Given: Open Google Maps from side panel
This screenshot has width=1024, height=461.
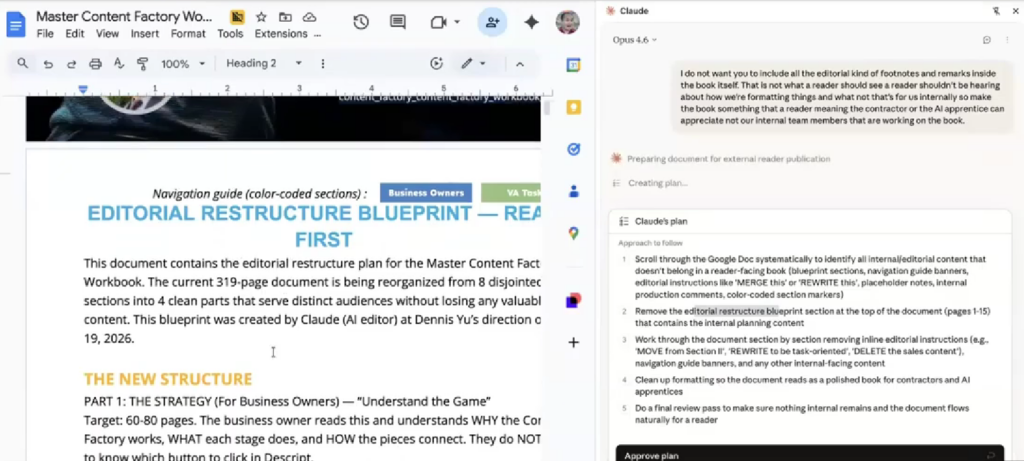Looking at the screenshot, I should (x=574, y=233).
